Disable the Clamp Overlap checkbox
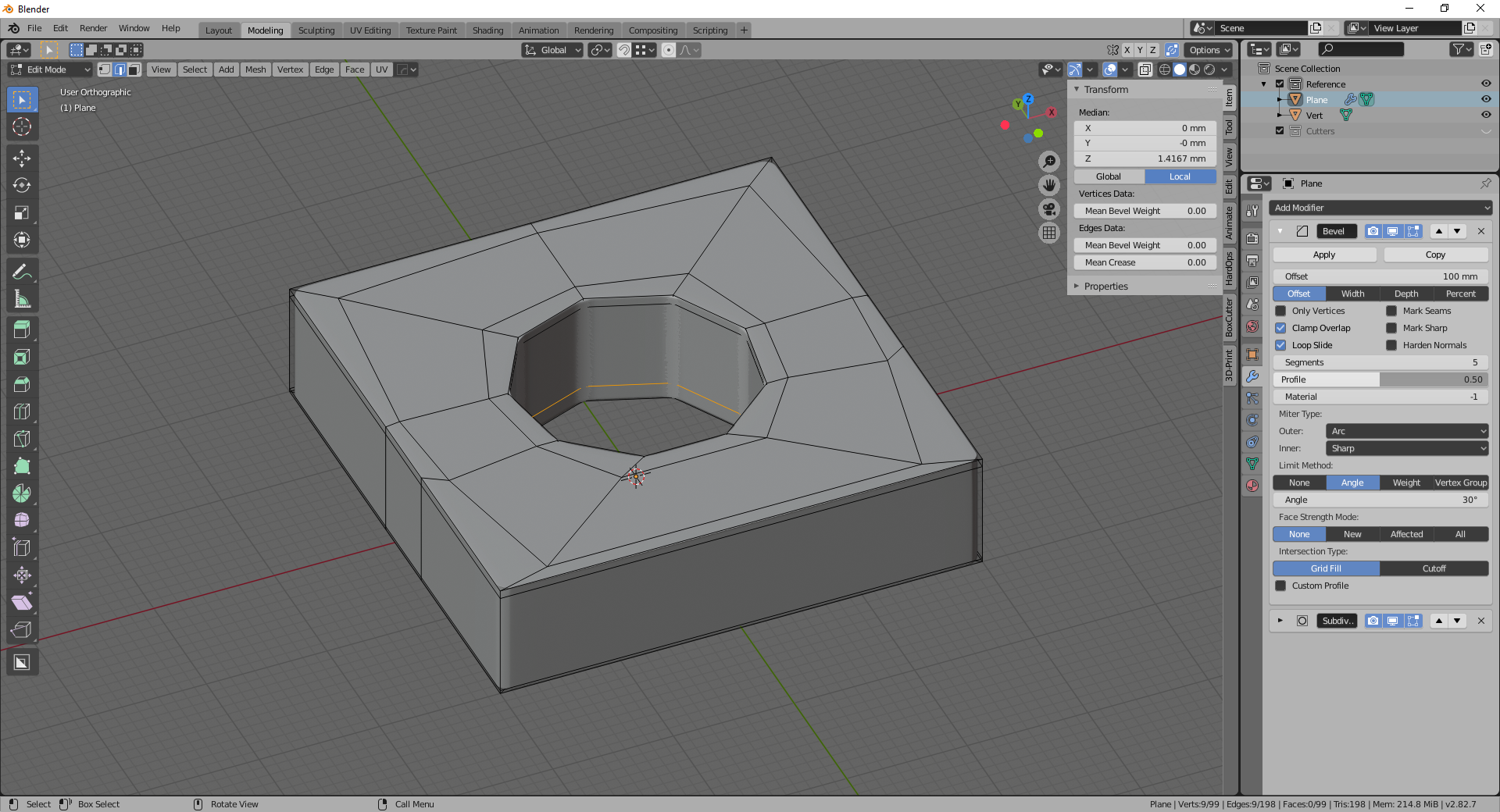1500x812 pixels. [x=1280, y=328]
